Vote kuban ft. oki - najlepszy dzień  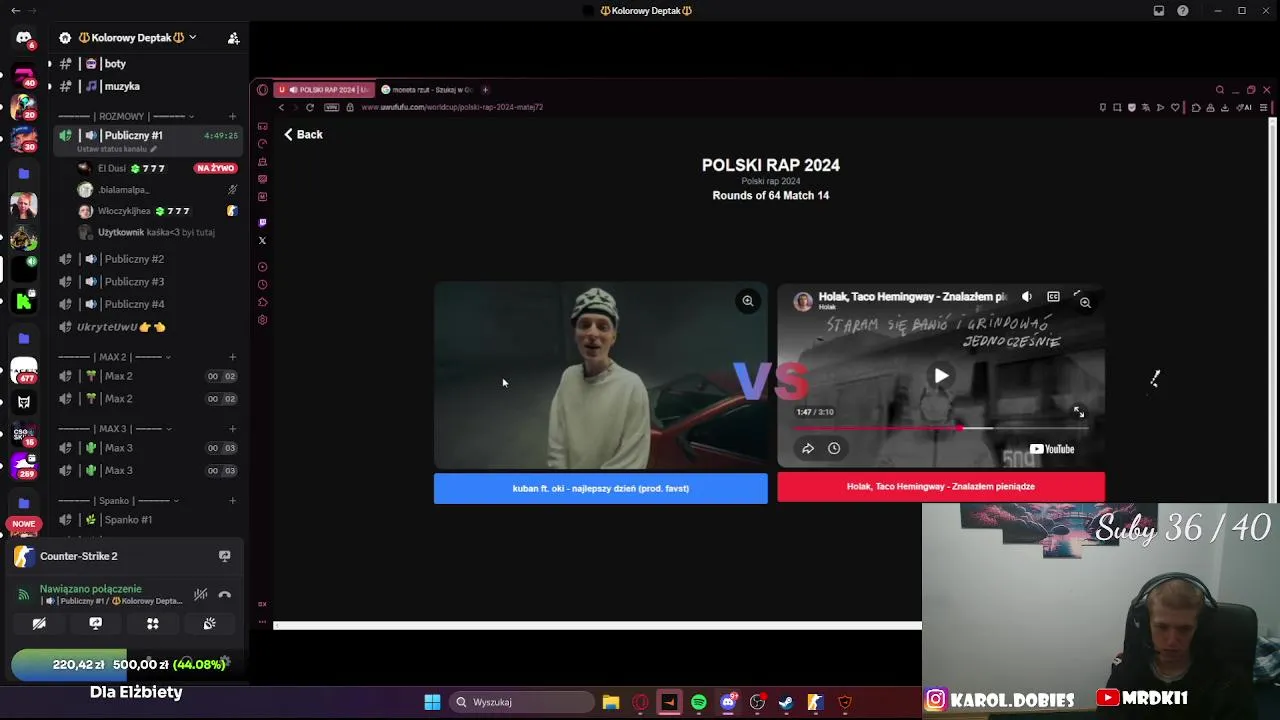tap(601, 488)
